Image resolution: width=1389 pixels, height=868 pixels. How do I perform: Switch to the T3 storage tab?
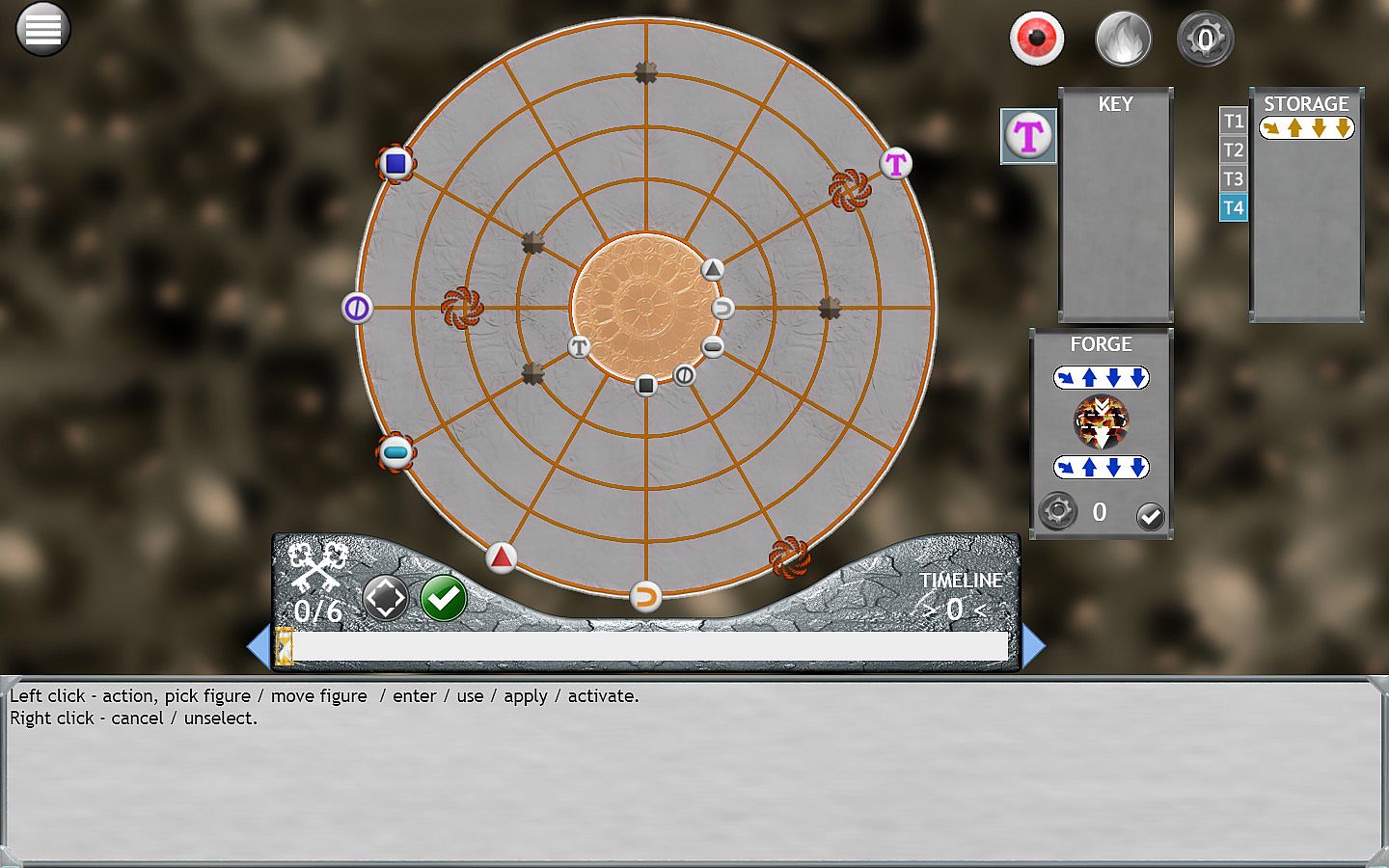[x=1233, y=178]
